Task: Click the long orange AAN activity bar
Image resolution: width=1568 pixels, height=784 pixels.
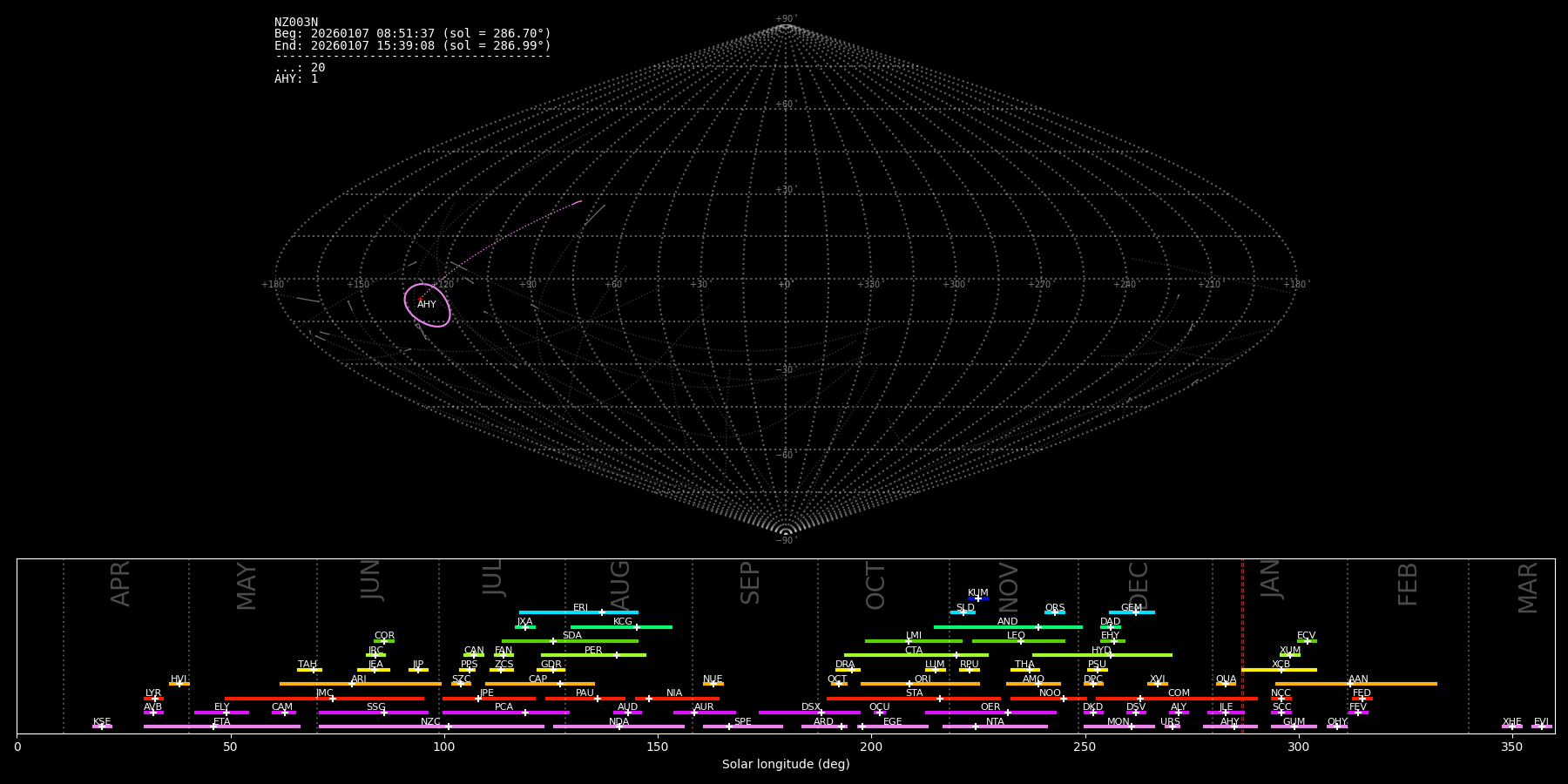Action: point(1394,684)
